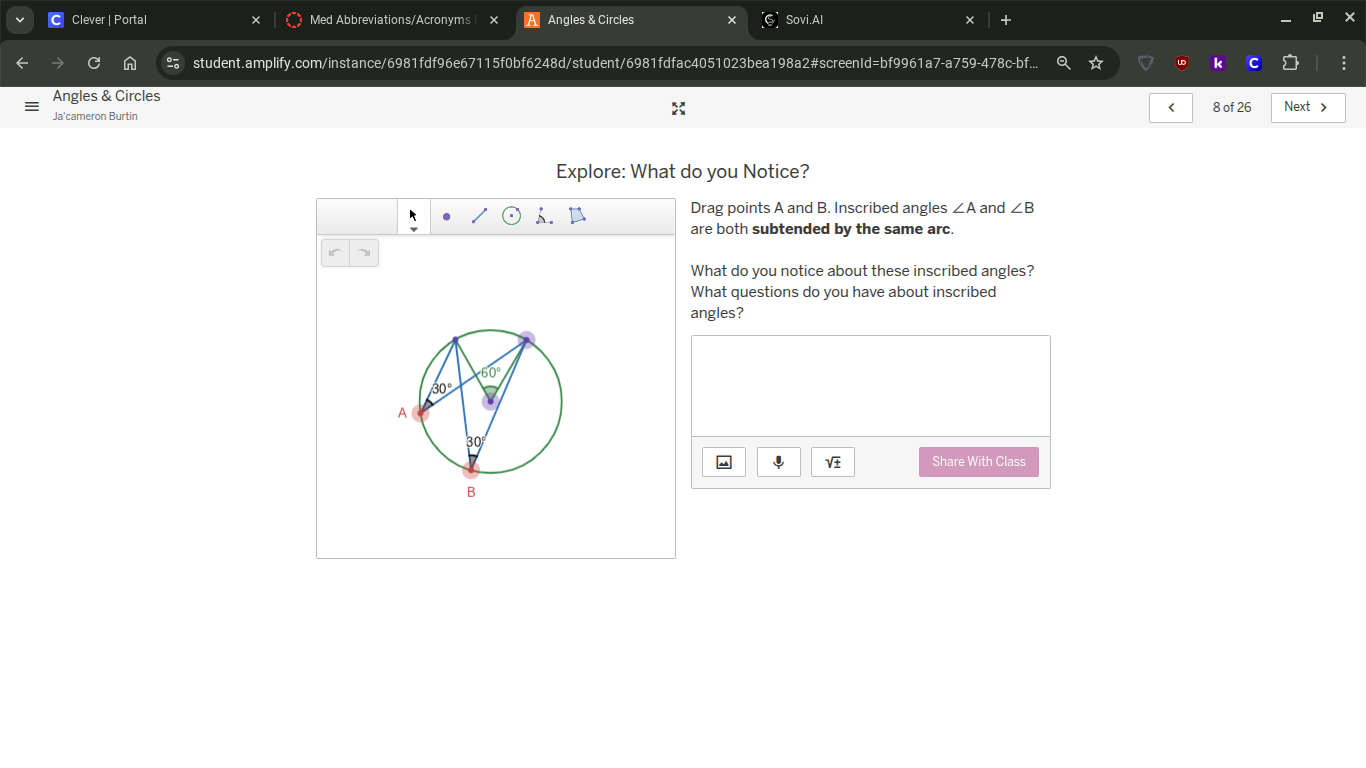Select the Point tool

click(446, 216)
